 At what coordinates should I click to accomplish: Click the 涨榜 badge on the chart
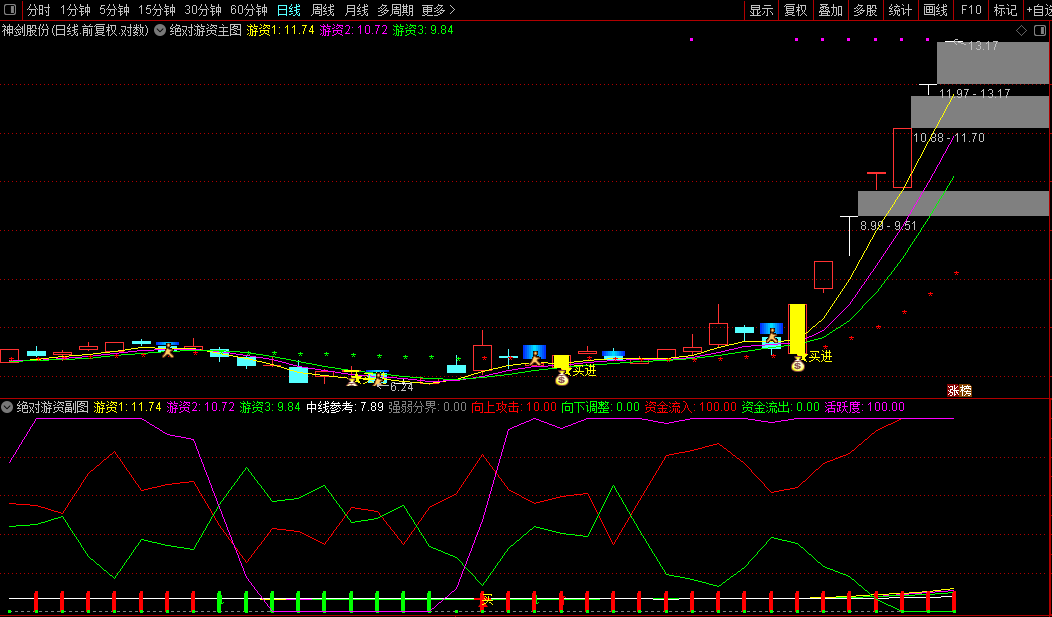coord(959,390)
